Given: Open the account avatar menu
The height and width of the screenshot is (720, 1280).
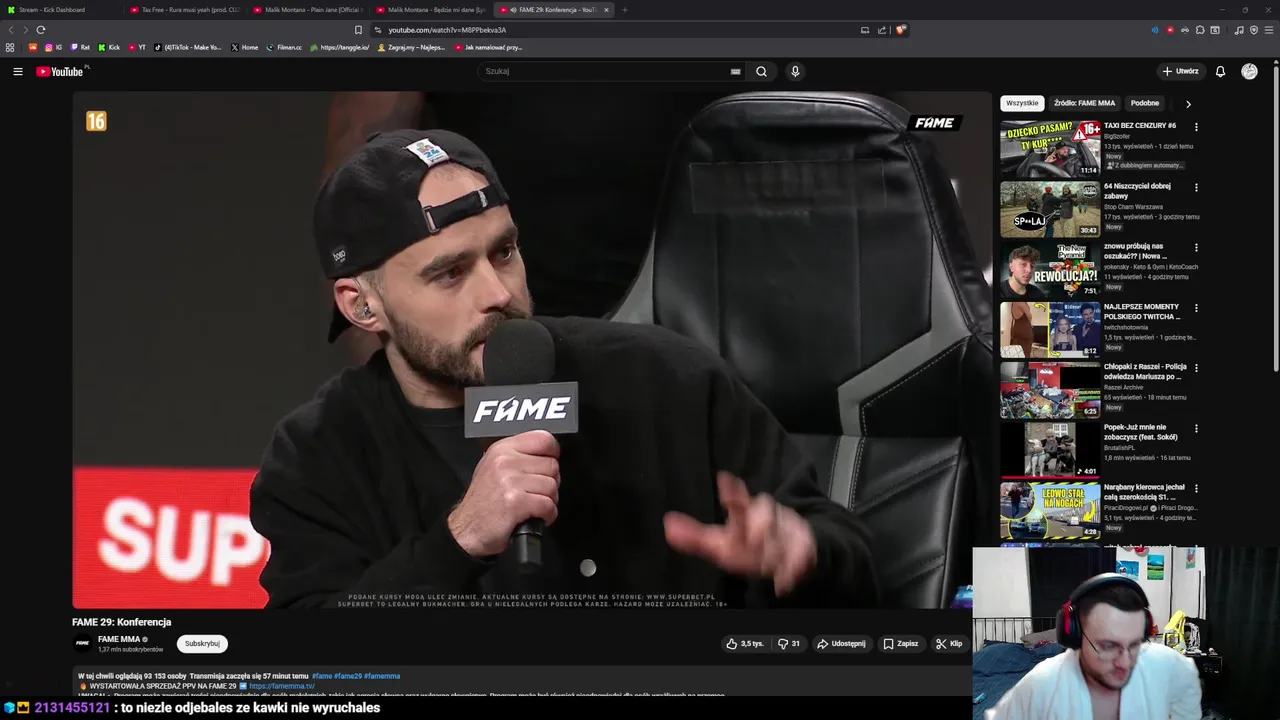Looking at the screenshot, I should [1249, 71].
